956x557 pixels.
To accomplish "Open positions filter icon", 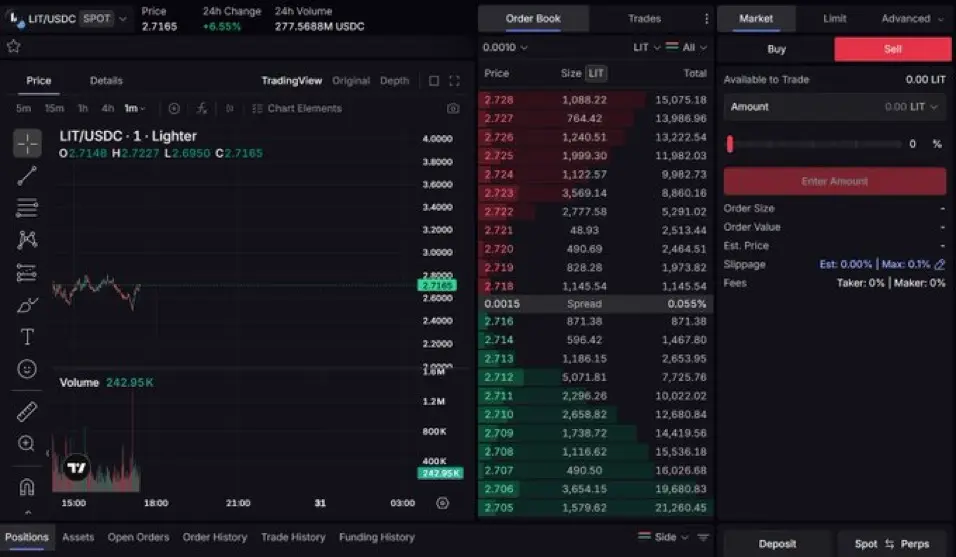I will (x=703, y=537).
